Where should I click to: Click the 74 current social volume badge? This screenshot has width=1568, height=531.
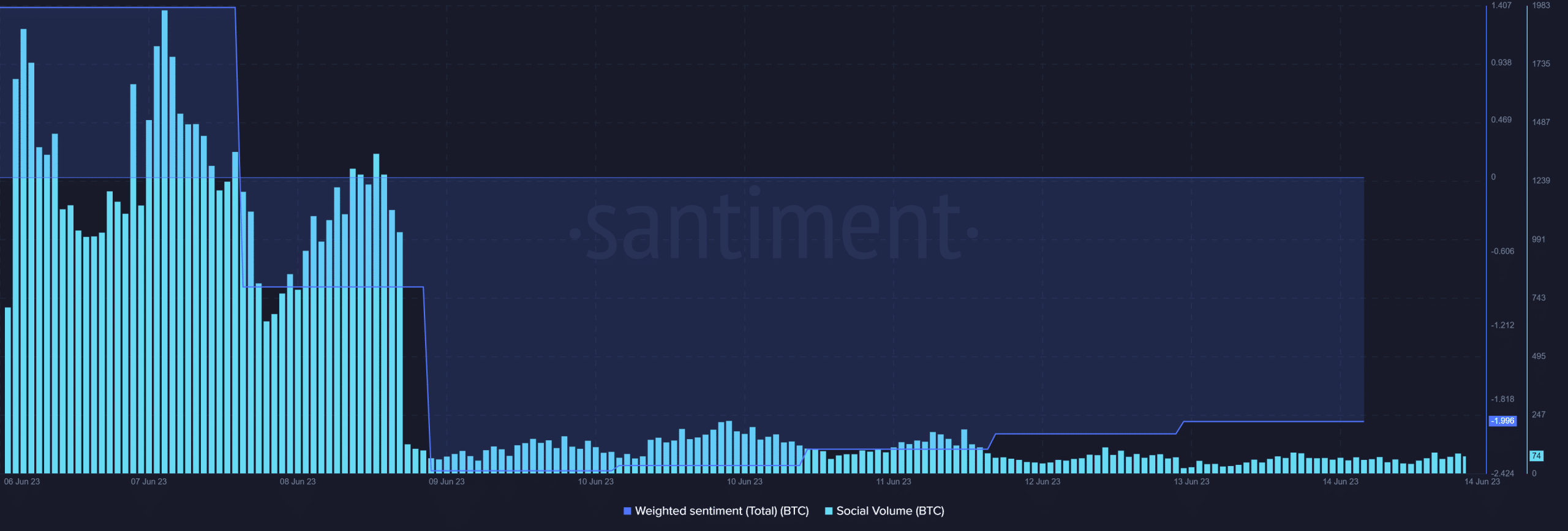(1536, 456)
